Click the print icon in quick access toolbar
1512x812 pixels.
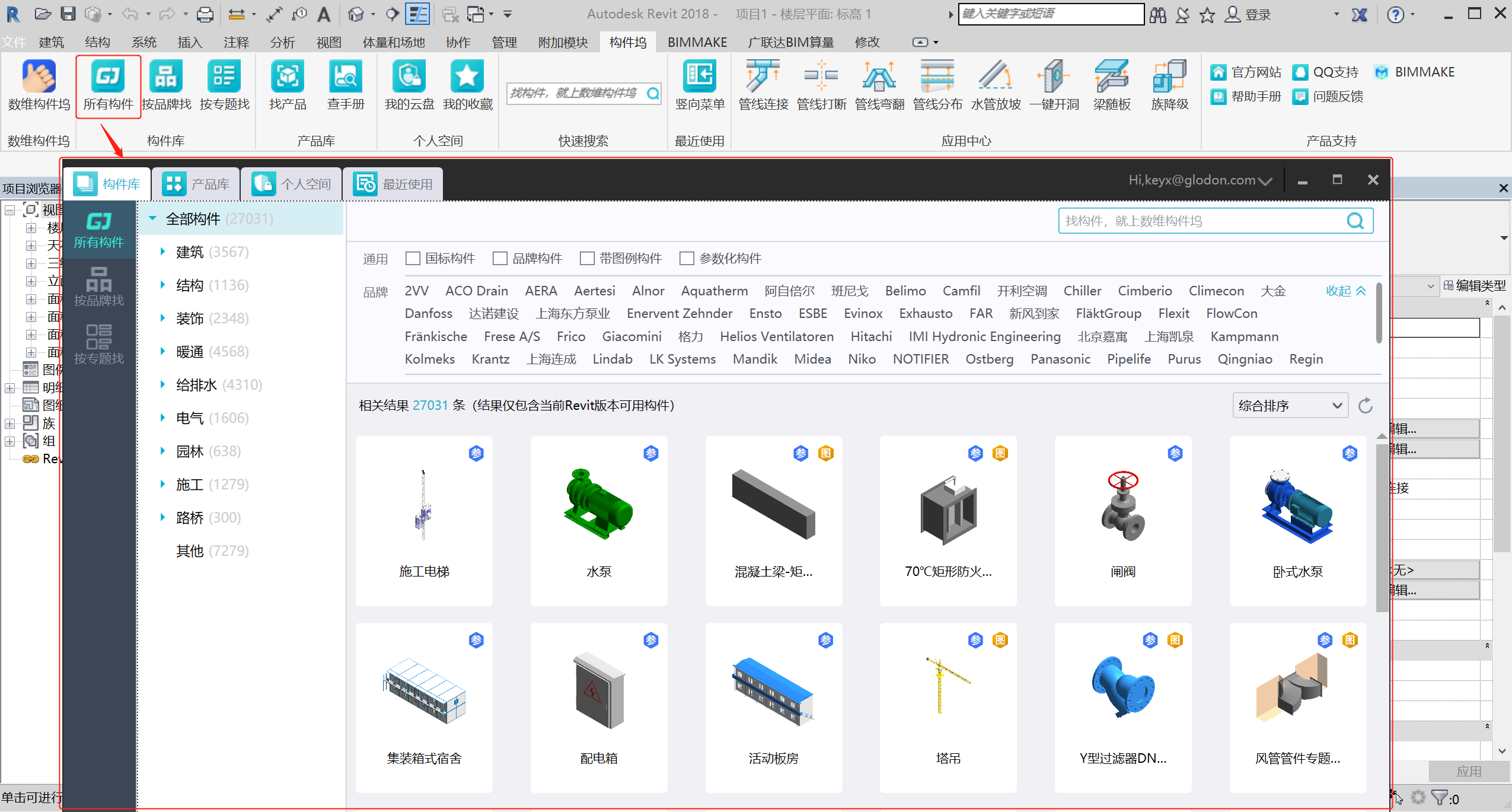(205, 14)
